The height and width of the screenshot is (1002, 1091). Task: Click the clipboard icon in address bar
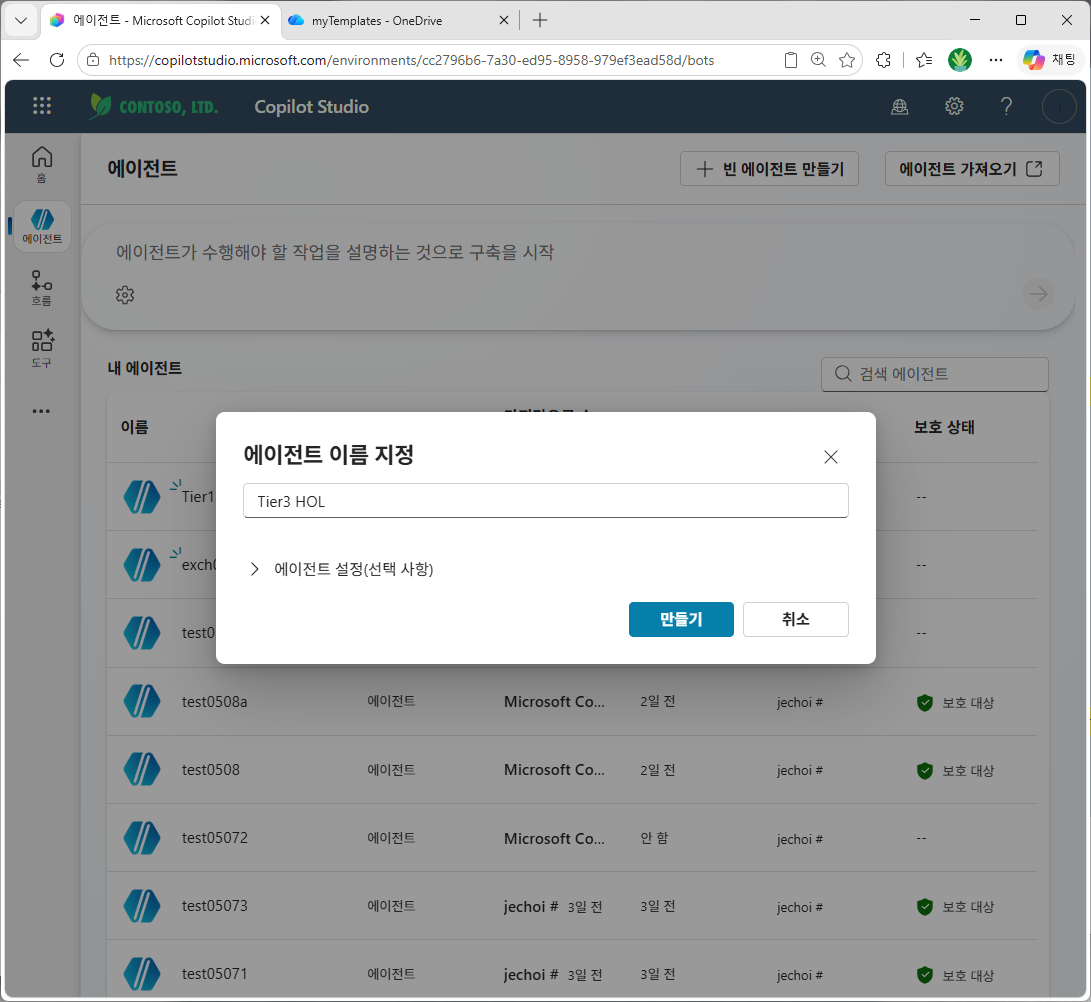pyautogui.click(x=790, y=61)
